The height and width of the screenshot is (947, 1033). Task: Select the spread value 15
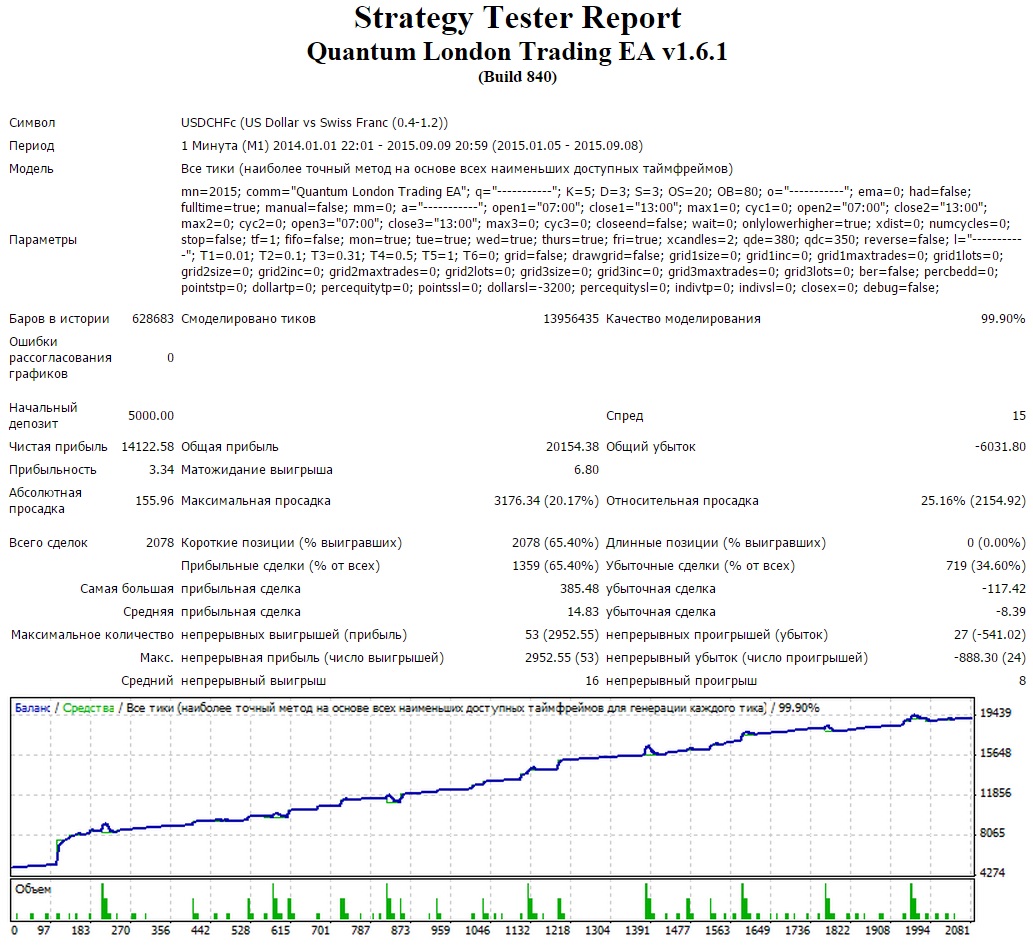1019,416
